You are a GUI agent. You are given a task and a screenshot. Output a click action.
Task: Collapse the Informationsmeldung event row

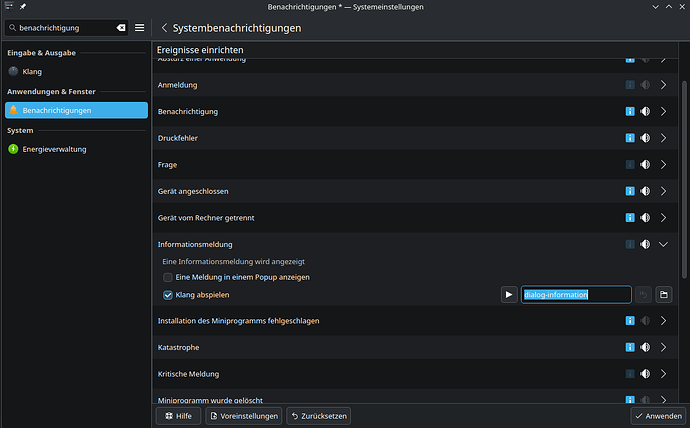tap(663, 243)
